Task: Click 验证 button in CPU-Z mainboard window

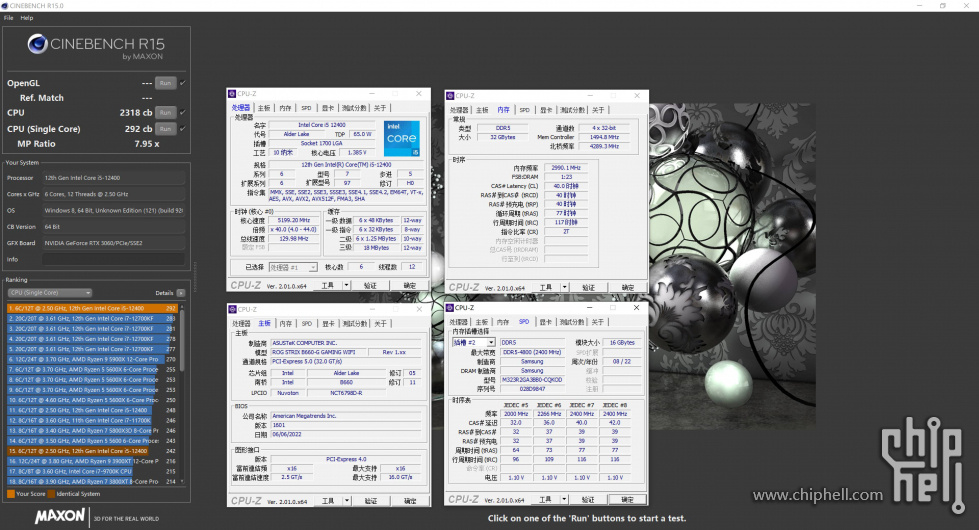Action: pyautogui.click(x=371, y=501)
